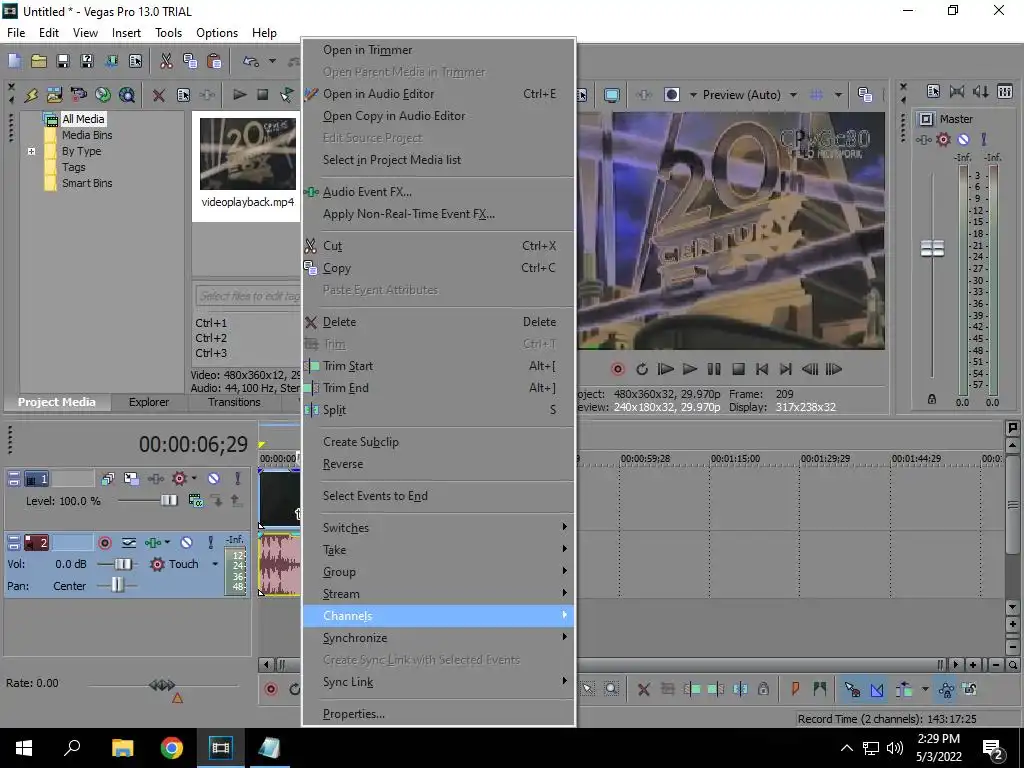
Task: Click the lightning bolt icon in Project Media
Action: (x=31, y=95)
